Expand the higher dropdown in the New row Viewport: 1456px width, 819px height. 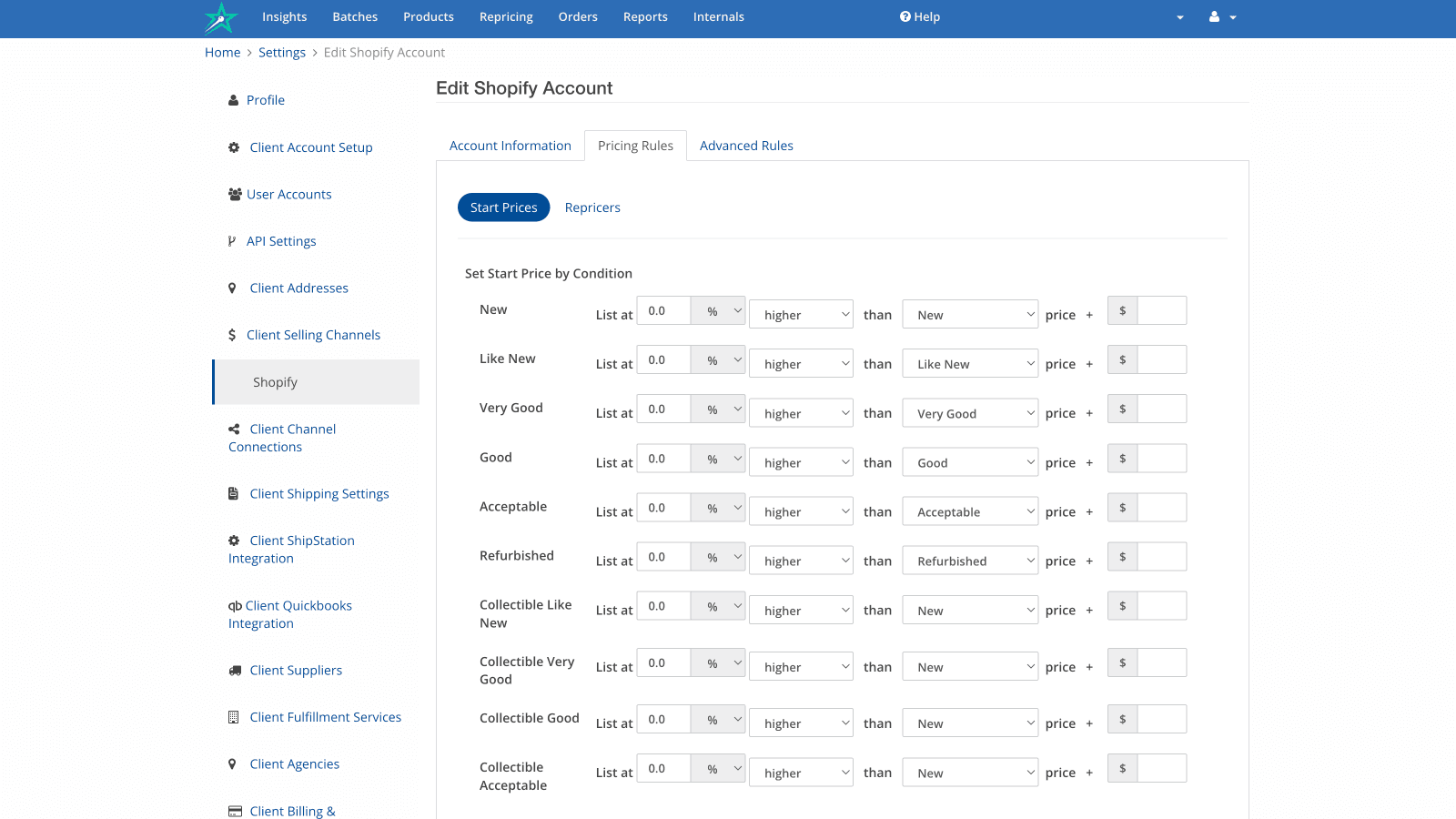tap(801, 315)
